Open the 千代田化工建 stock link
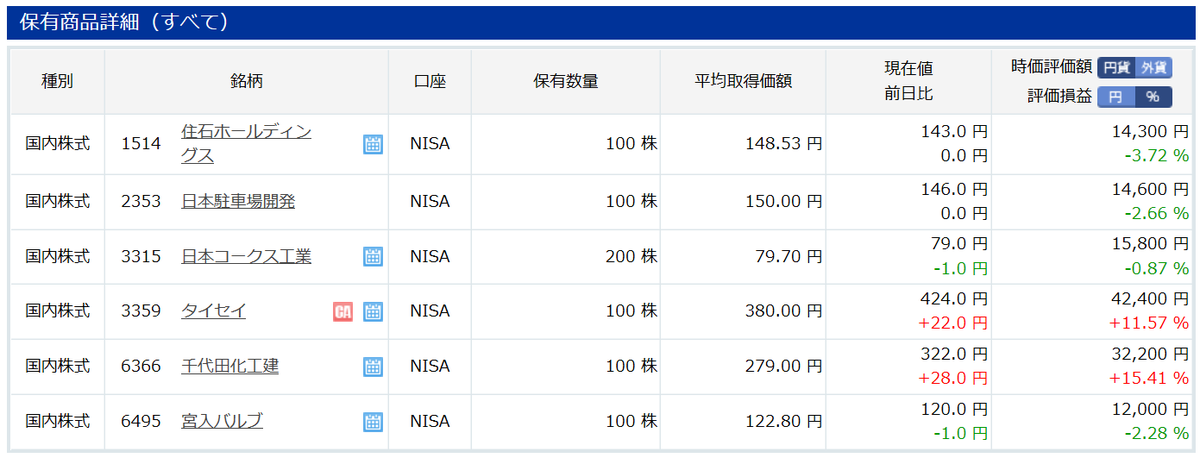Image resolution: width=1200 pixels, height=458 pixels. [230, 367]
